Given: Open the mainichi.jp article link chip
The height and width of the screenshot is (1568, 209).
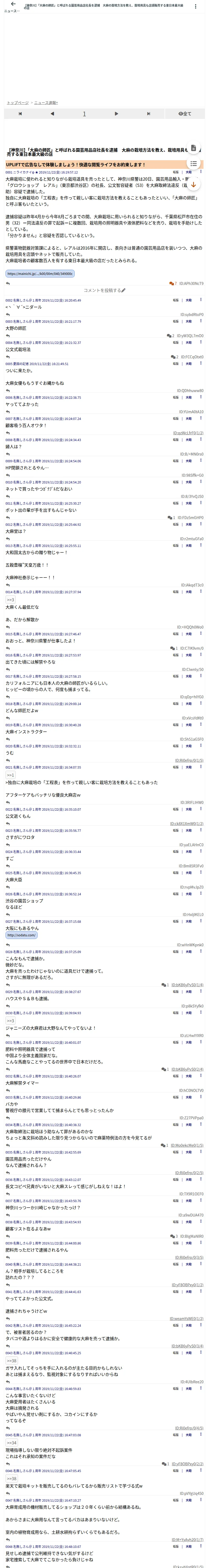Looking at the screenshot, I should pyautogui.click(x=40, y=274).
